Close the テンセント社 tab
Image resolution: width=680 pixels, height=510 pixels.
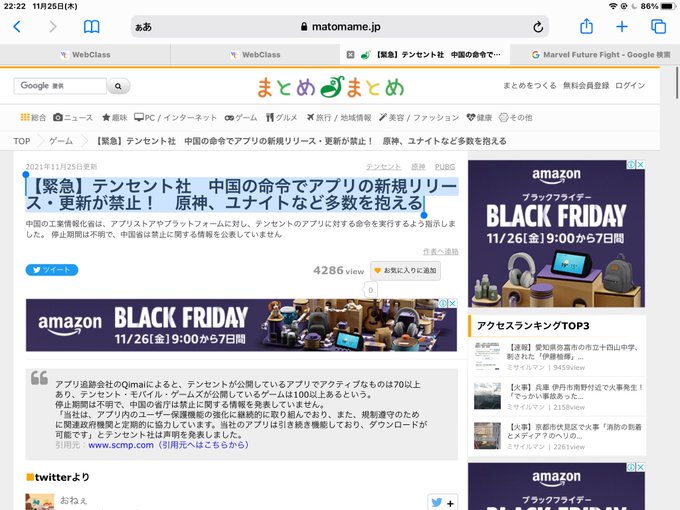(350, 55)
